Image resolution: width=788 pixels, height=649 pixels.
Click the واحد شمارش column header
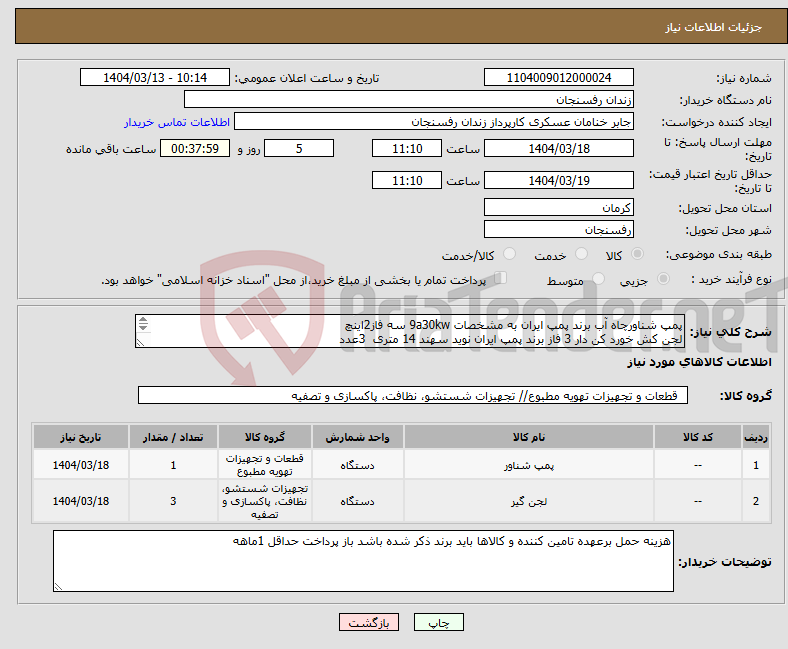357,437
